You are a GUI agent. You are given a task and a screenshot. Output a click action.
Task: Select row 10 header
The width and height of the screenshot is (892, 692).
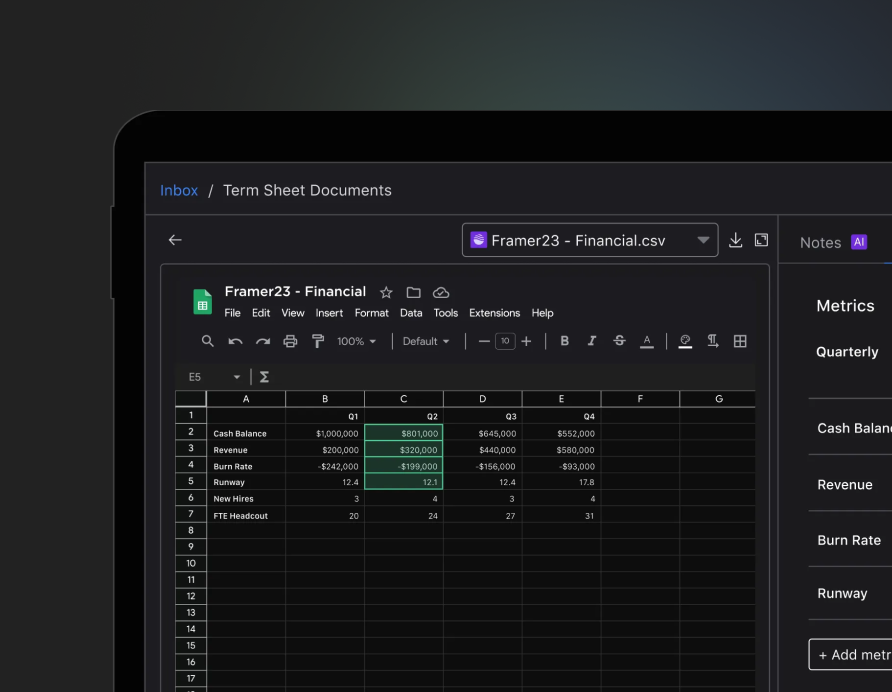pos(191,563)
